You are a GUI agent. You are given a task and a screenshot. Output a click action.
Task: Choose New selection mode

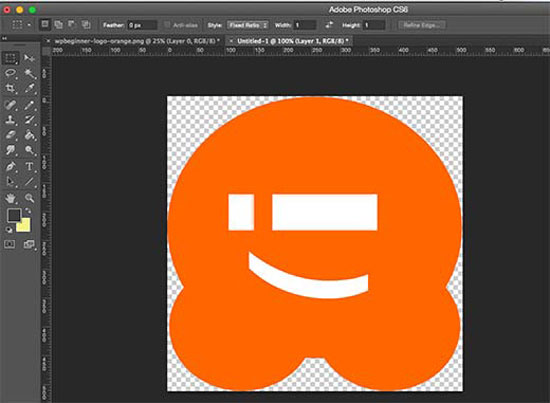click(x=45, y=25)
